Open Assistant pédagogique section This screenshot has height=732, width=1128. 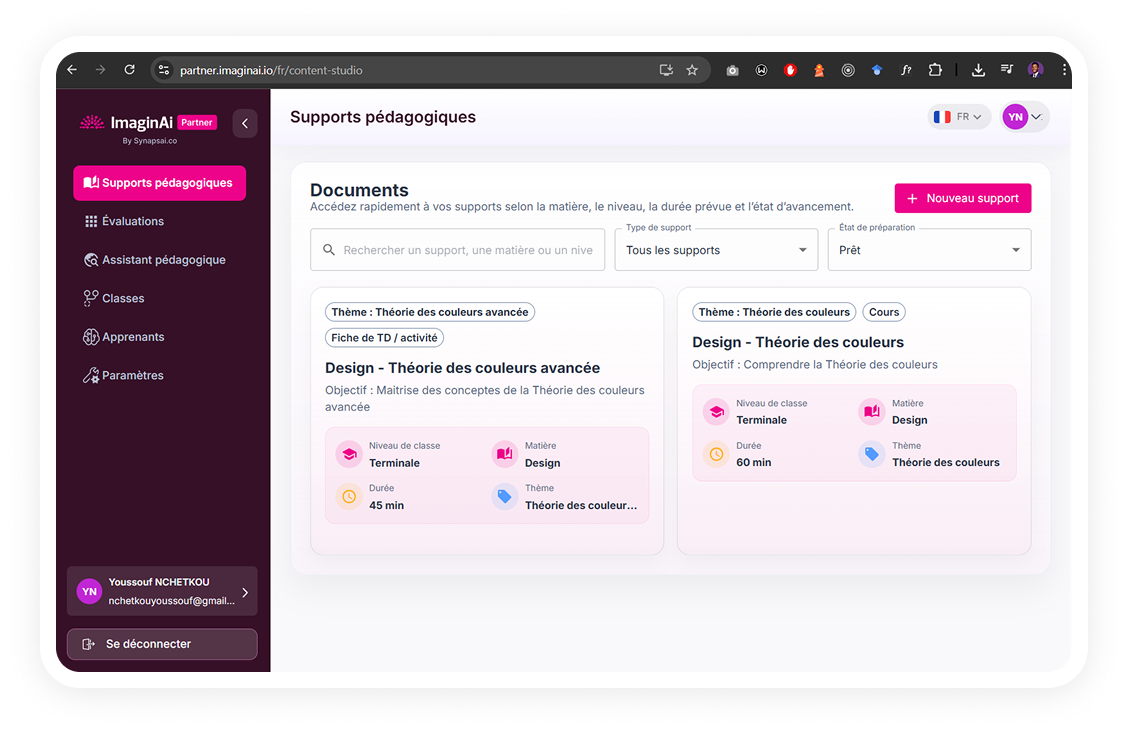(163, 260)
